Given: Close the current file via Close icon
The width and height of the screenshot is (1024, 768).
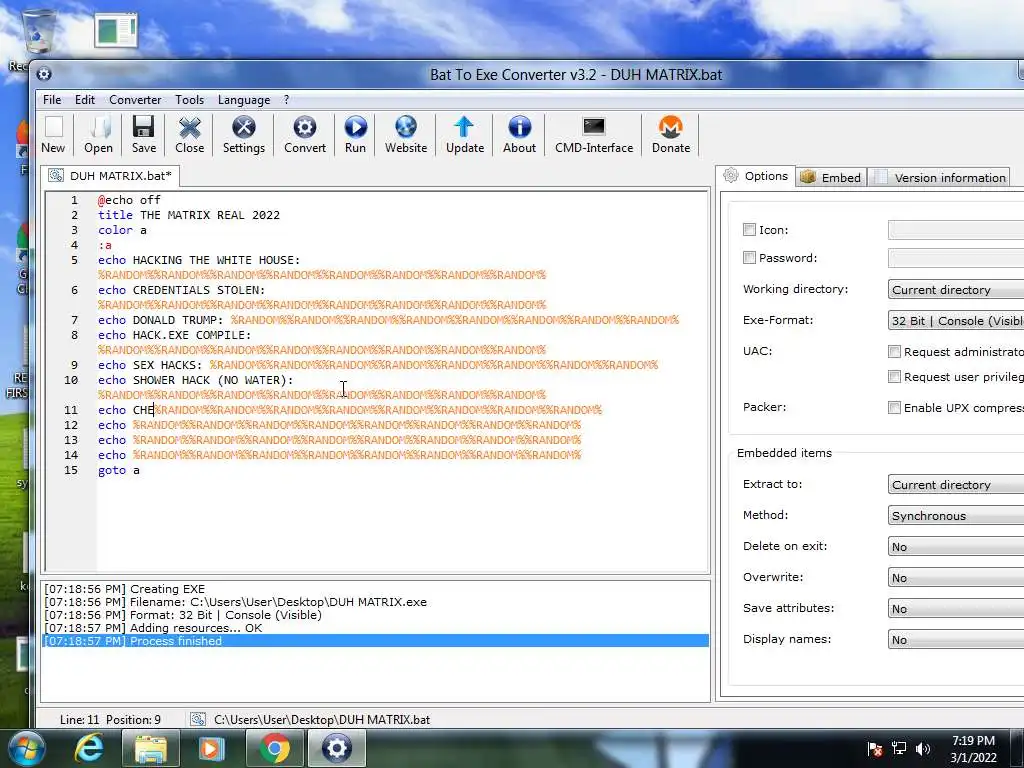Looking at the screenshot, I should (189, 135).
